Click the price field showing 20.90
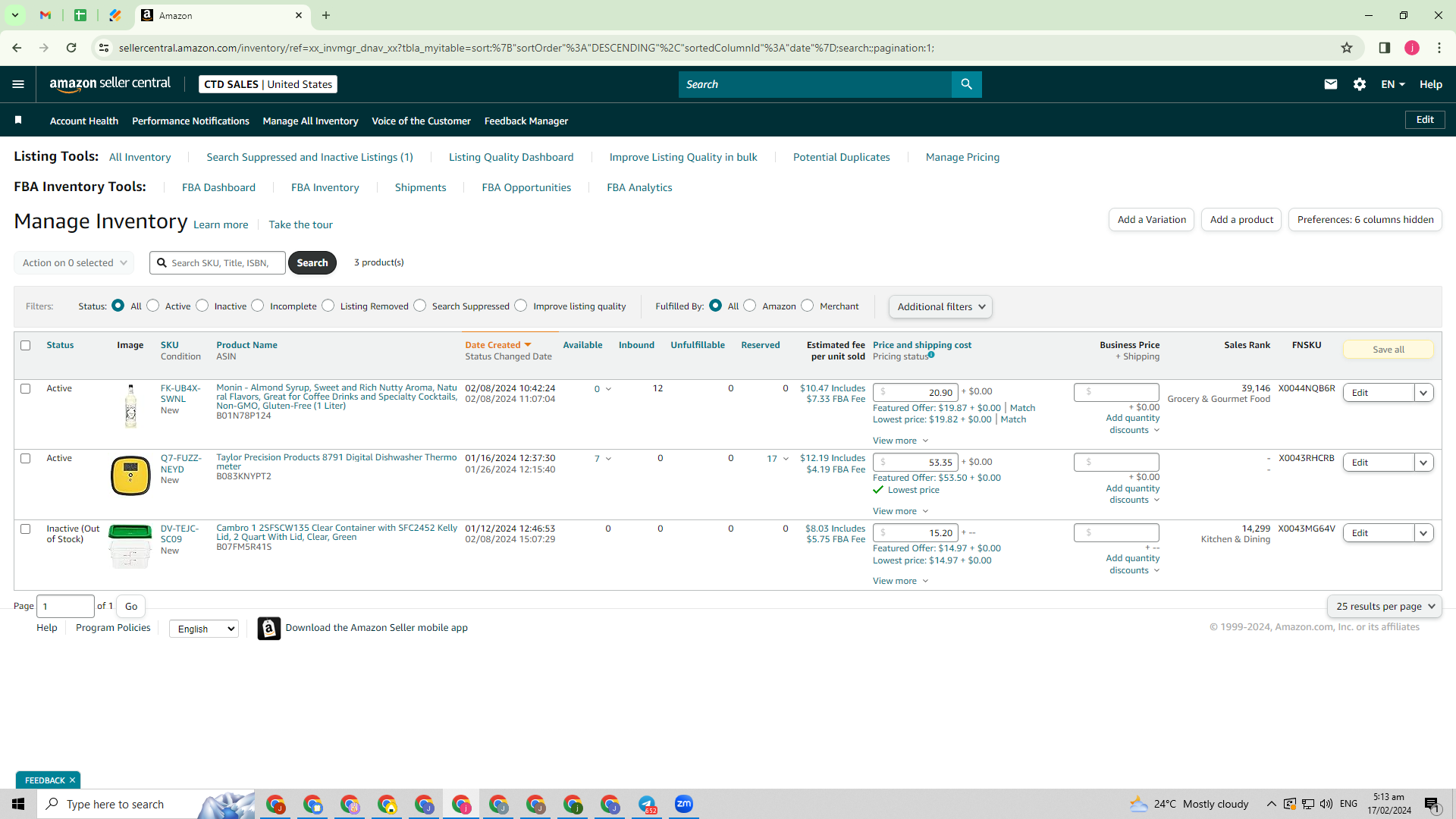1456x819 pixels. point(915,392)
